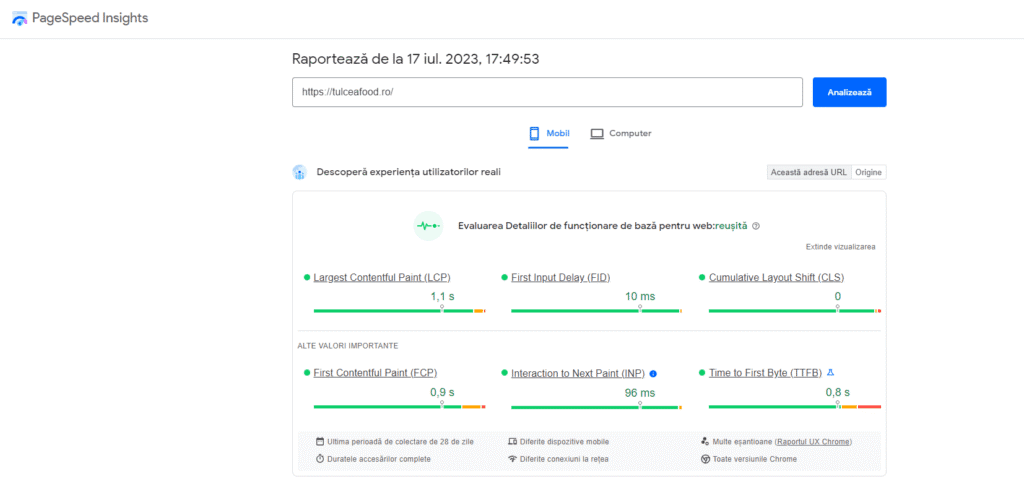Image resolution: width=1024 pixels, height=479 pixels.
Task: Select the Origine toggle
Action: pyautogui.click(x=869, y=173)
